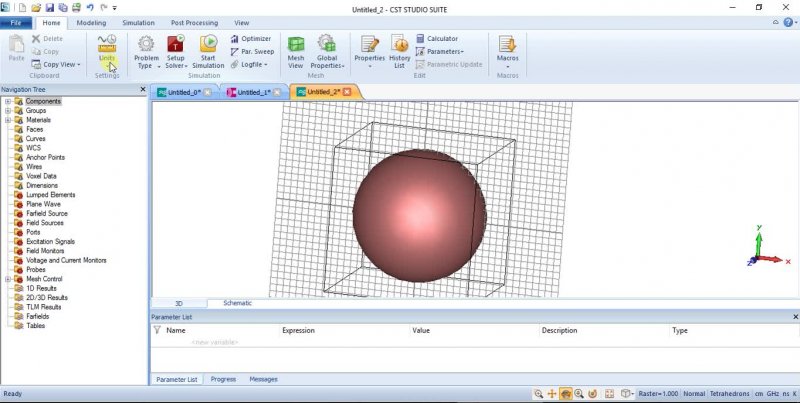Select WCS in the navigation tree
The image size is (800, 403).
pyautogui.click(x=33, y=148)
